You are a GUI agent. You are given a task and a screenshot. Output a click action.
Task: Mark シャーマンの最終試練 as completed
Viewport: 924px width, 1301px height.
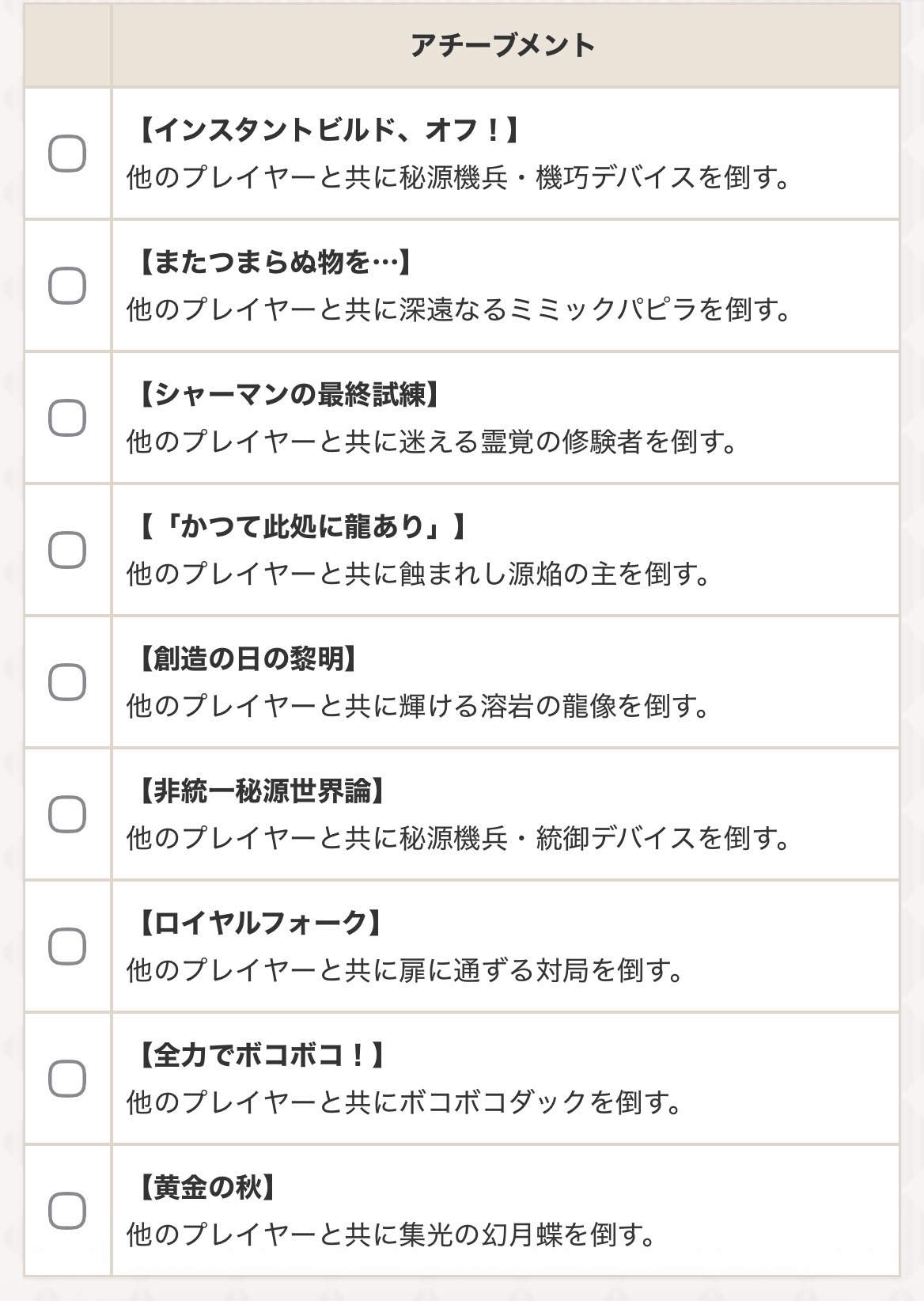point(67,418)
